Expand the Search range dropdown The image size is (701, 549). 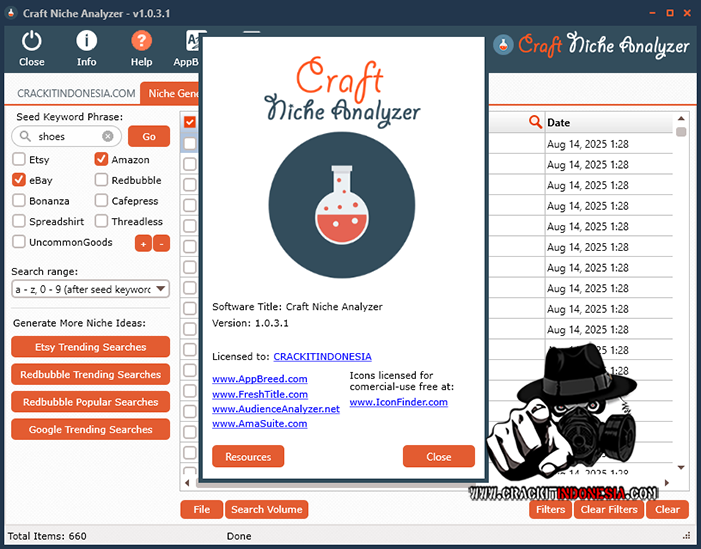click(160, 289)
